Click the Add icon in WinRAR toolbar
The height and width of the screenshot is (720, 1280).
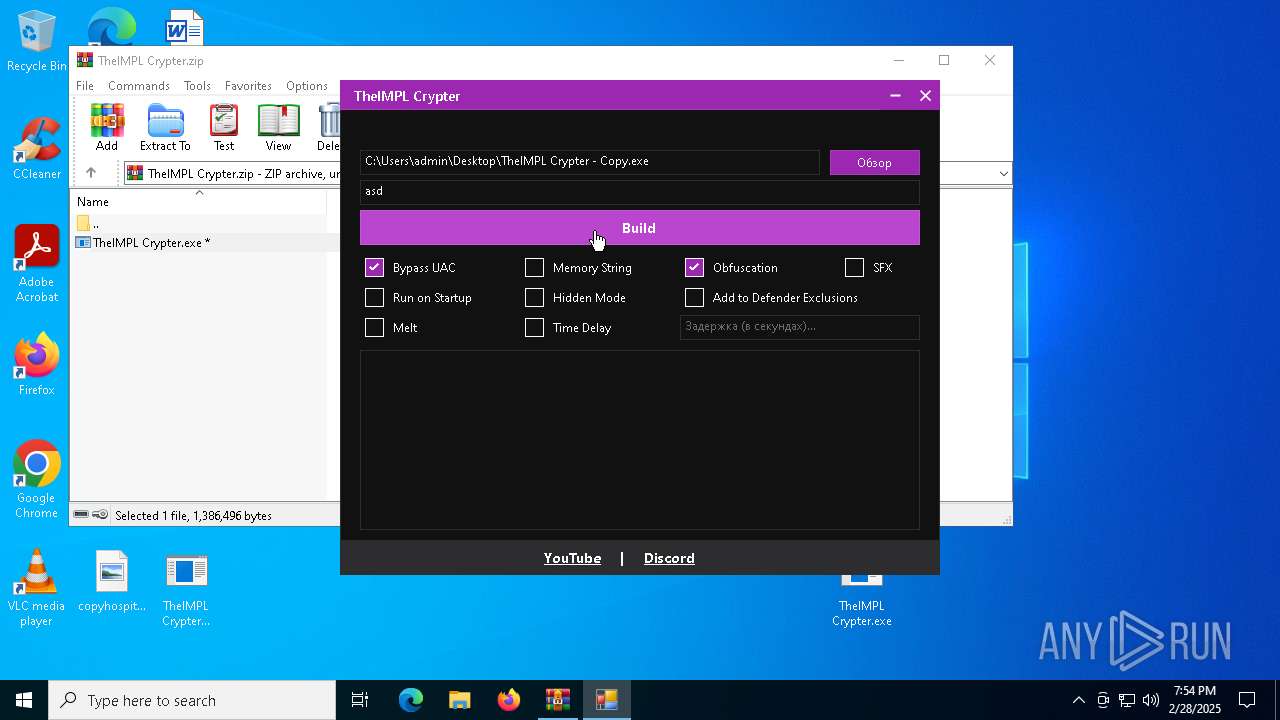107,128
